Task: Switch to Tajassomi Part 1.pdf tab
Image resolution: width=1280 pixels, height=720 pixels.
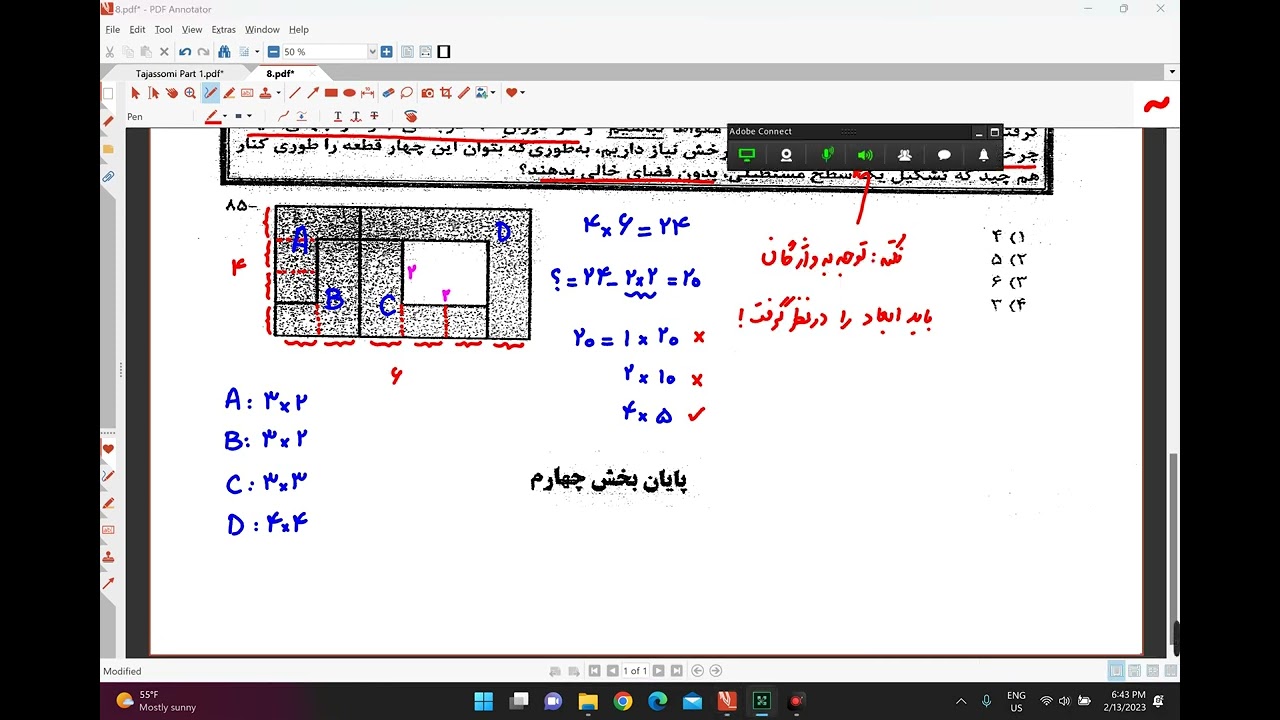Action: (x=179, y=74)
